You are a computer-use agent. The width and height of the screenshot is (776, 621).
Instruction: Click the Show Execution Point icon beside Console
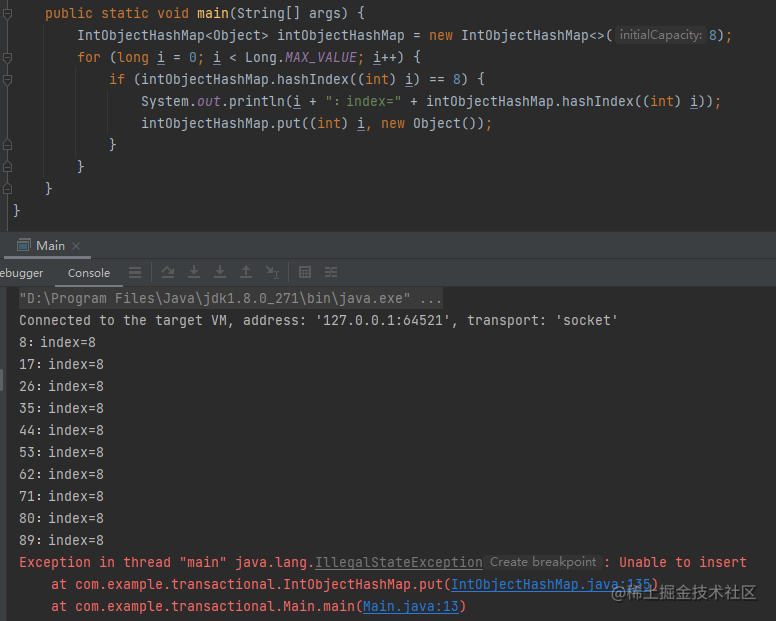135,272
